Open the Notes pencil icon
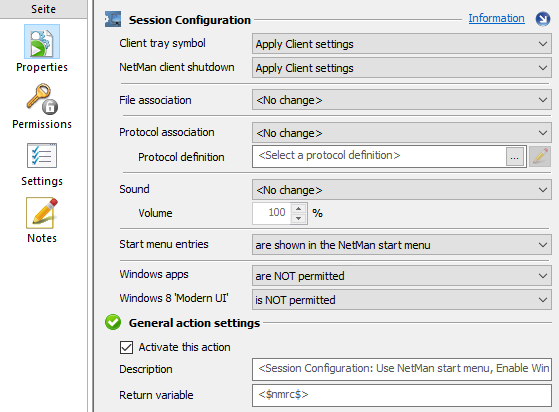Image resolution: width=559 pixels, height=412 pixels. pyautogui.click(x=42, y=213)
